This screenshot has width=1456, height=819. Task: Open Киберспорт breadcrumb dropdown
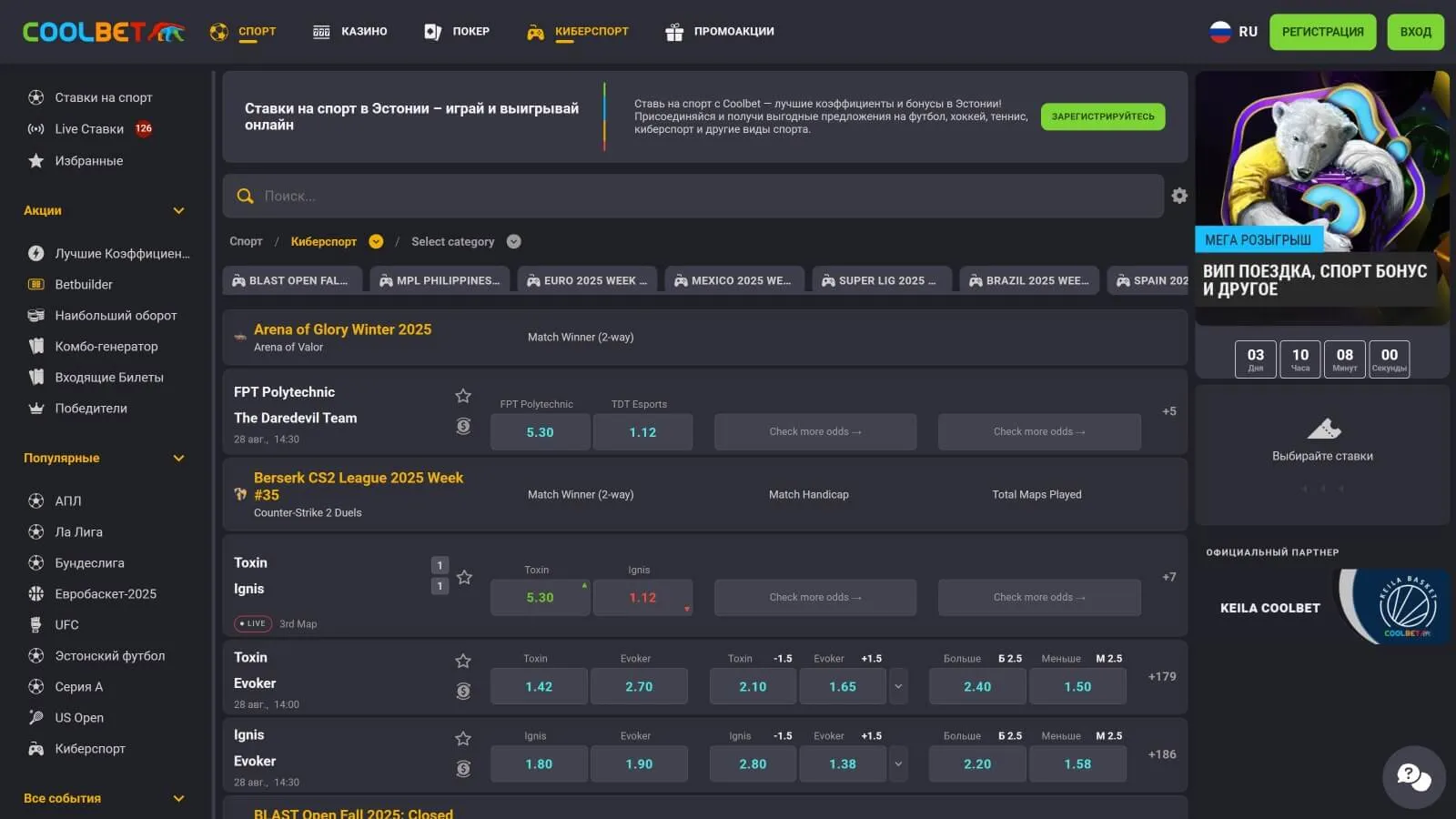tap(376, 241)
